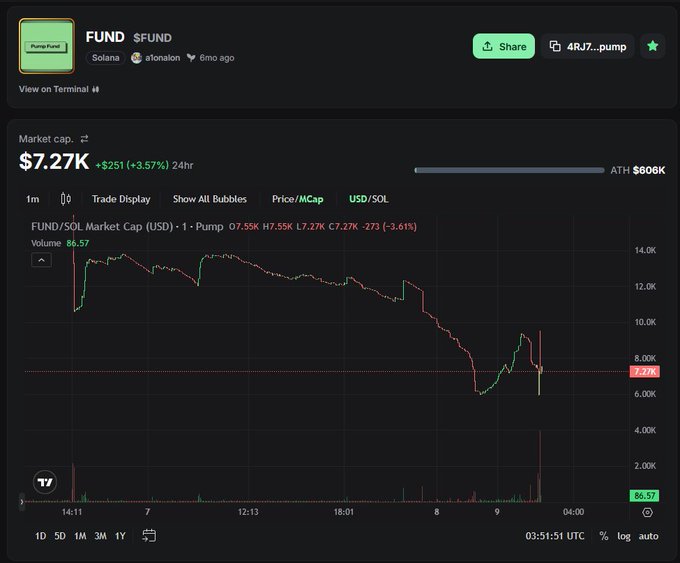This screenshot has width=680, height=563.
Task: Toggle percent scale mode
Action: [604, 536]
